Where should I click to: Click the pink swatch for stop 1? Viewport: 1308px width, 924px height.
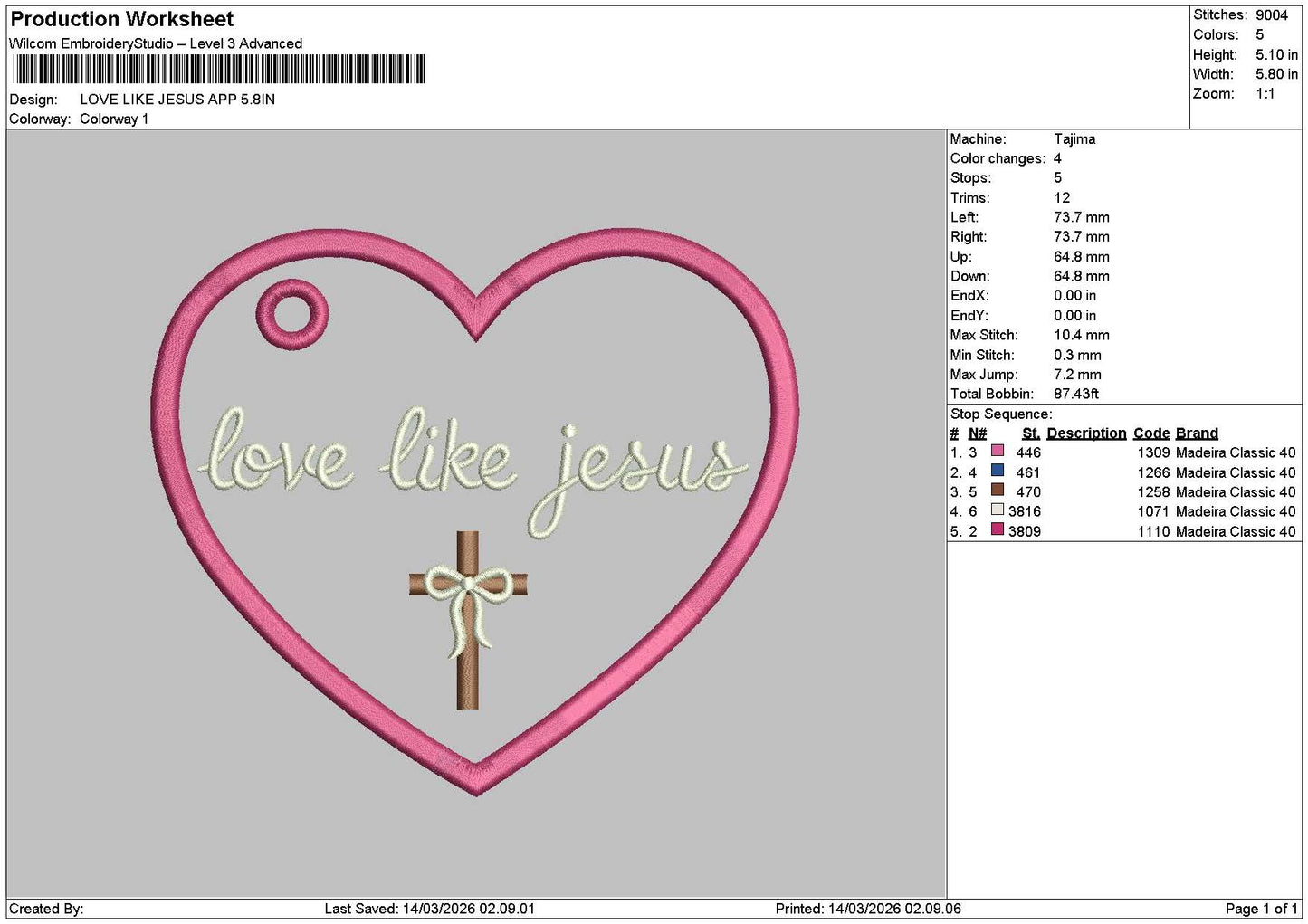click(998, 451)
